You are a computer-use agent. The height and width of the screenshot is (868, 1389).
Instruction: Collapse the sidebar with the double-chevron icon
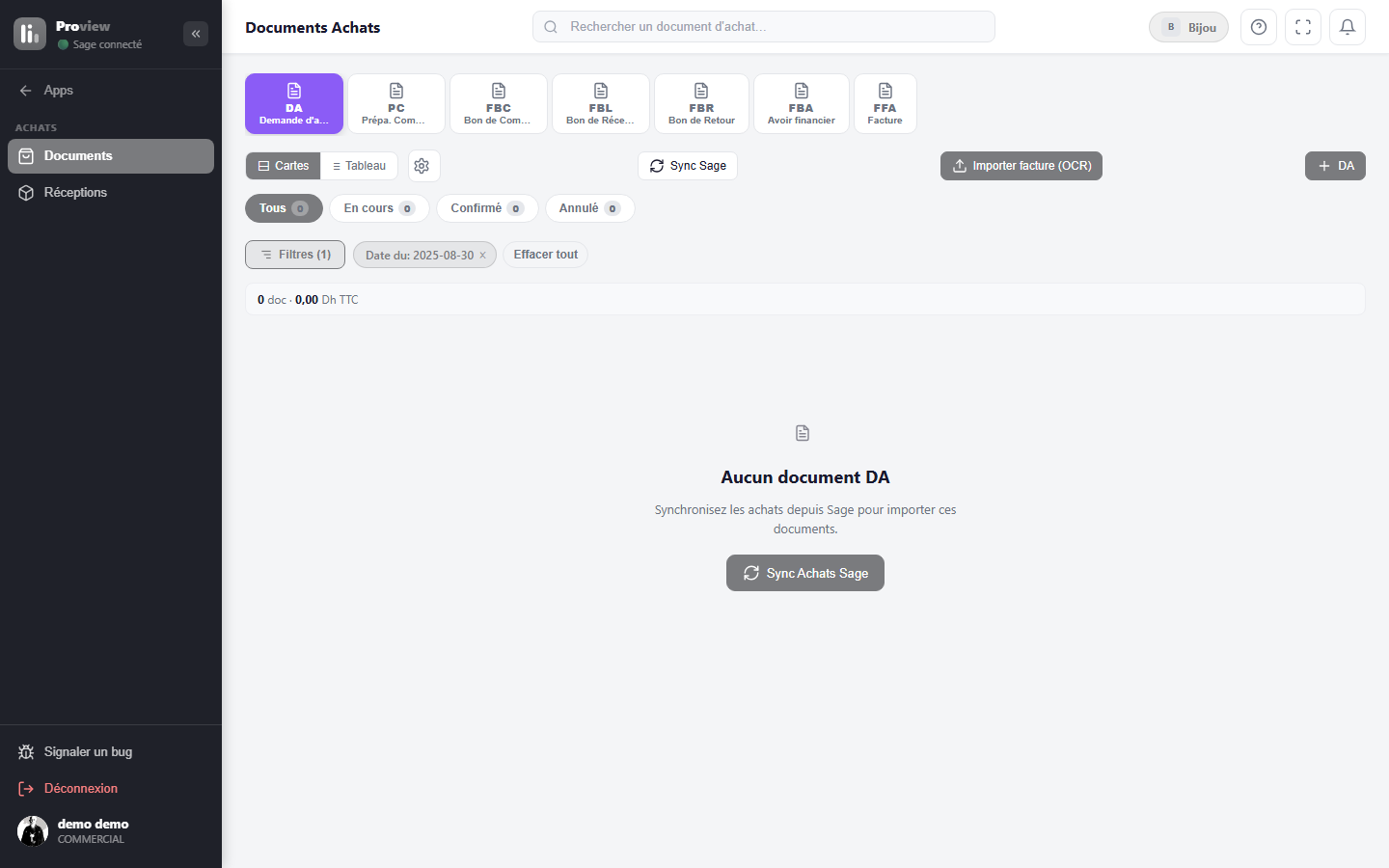pyautogui.click(x=196, y=34)
